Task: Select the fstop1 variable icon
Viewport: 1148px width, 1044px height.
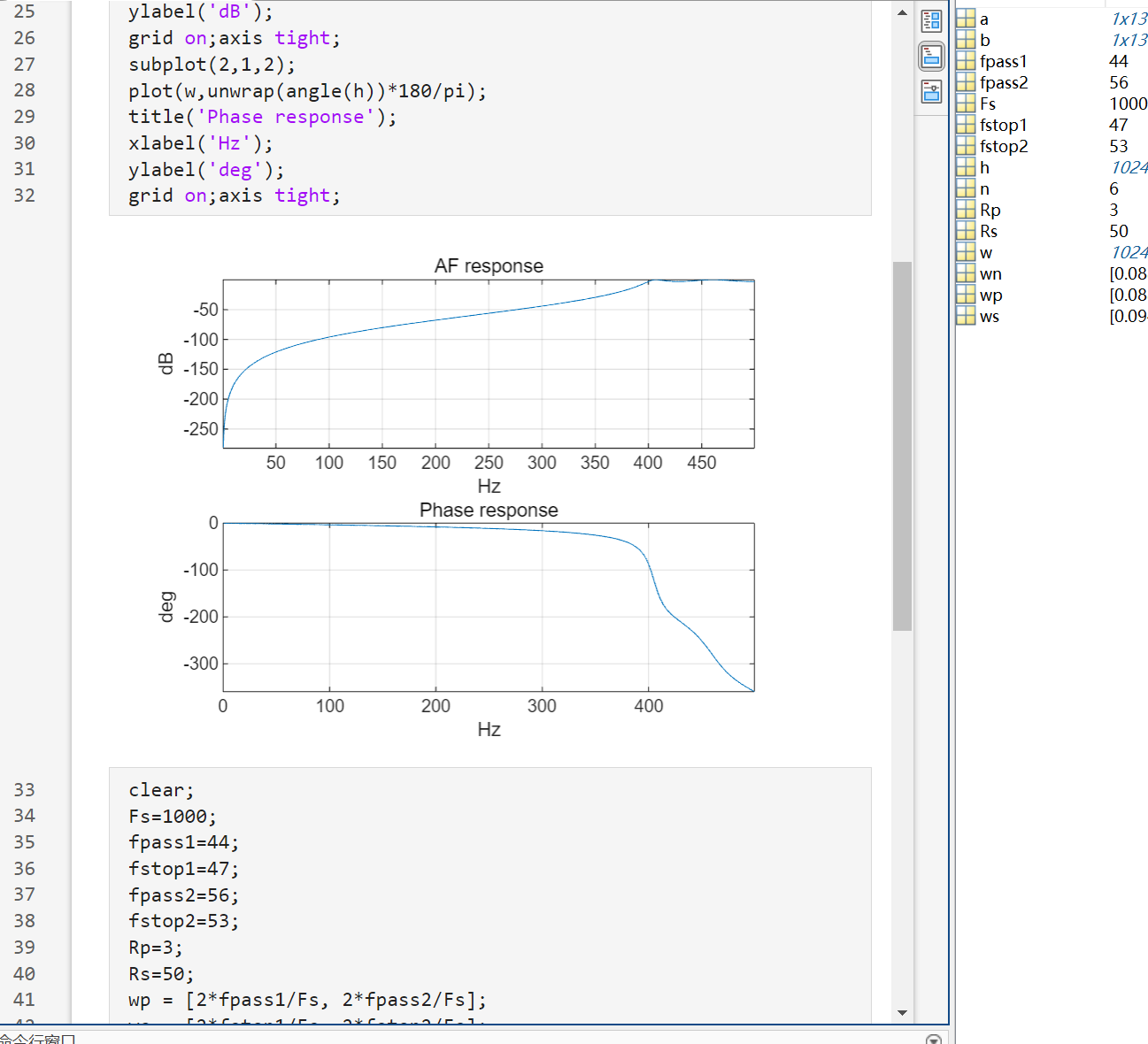Action: [966, 125]
